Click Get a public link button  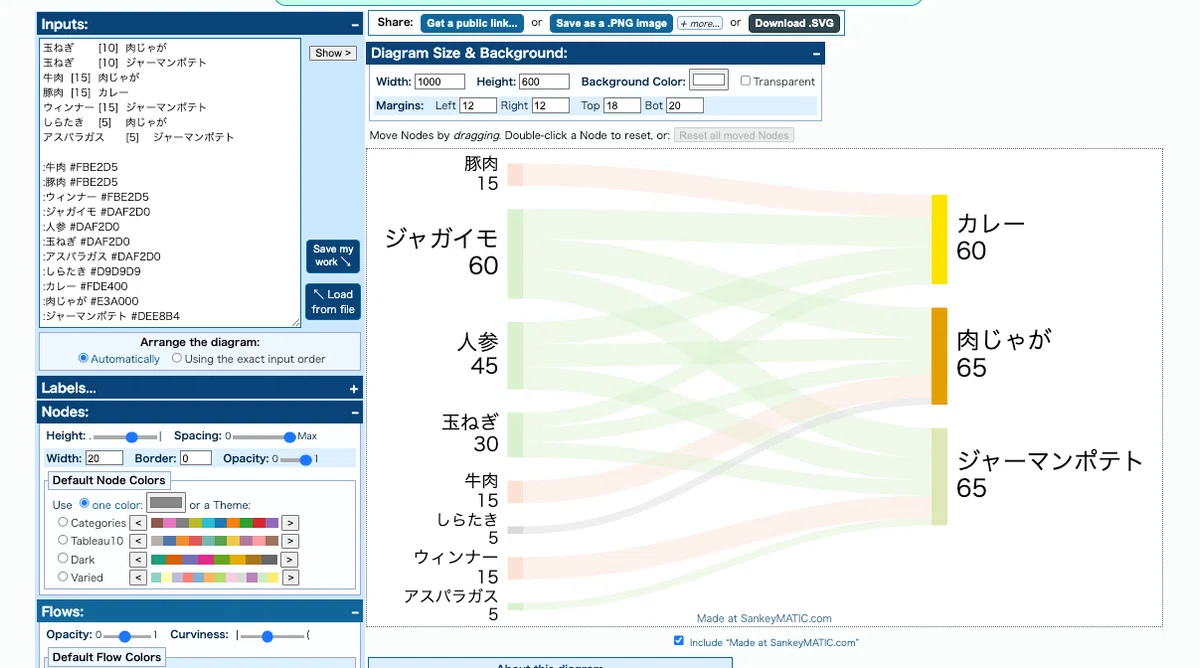472,23
